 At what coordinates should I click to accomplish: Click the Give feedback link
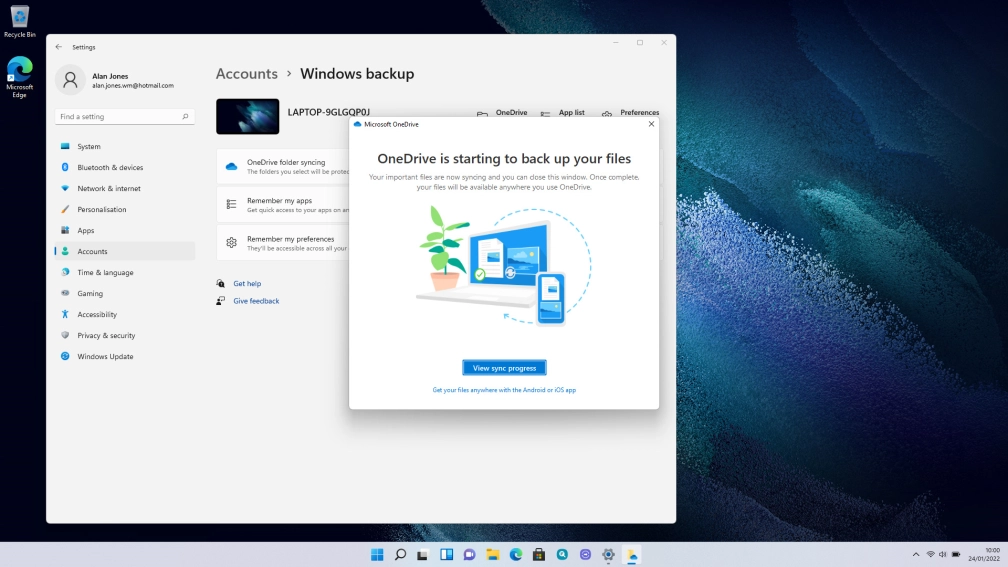[256, 301]
